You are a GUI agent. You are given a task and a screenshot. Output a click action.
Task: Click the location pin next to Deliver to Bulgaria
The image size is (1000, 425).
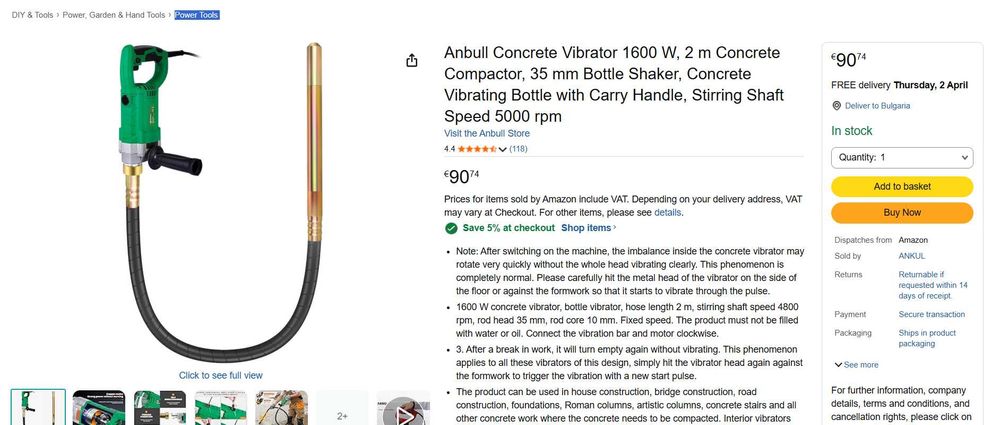(837, 106)
